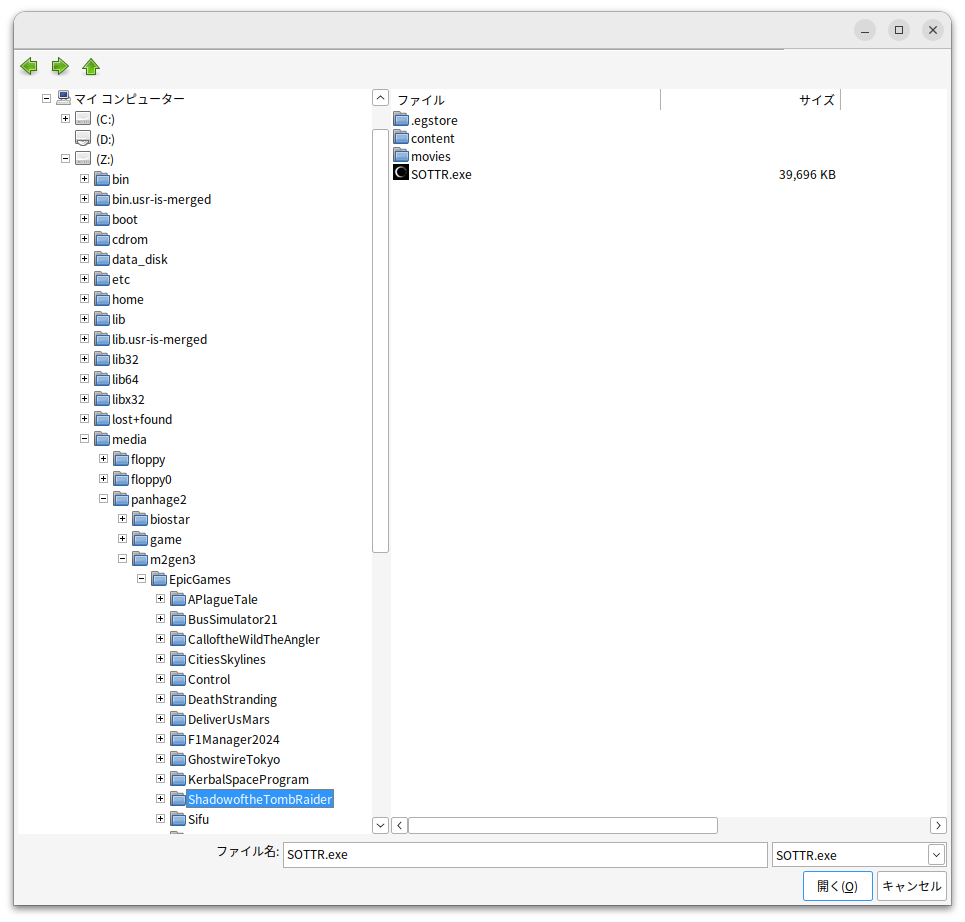Open the .egstore folder icon
965x922 pixels.
[x=401, y=119]
